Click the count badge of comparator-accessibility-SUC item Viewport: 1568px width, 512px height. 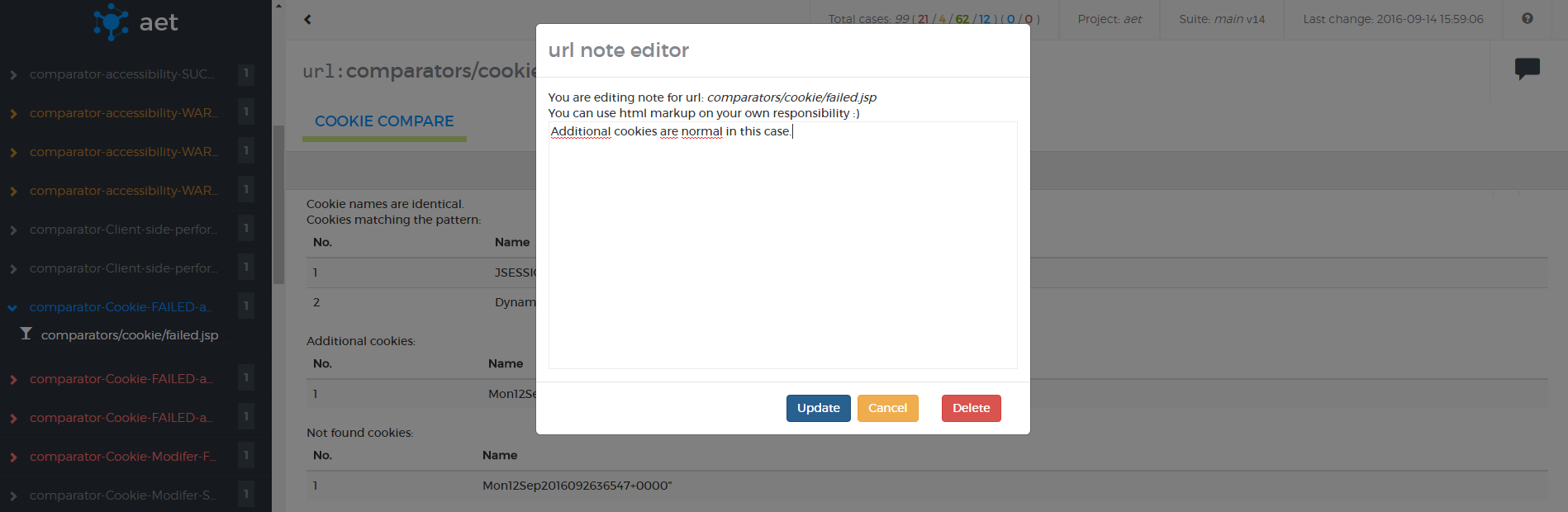245,73
